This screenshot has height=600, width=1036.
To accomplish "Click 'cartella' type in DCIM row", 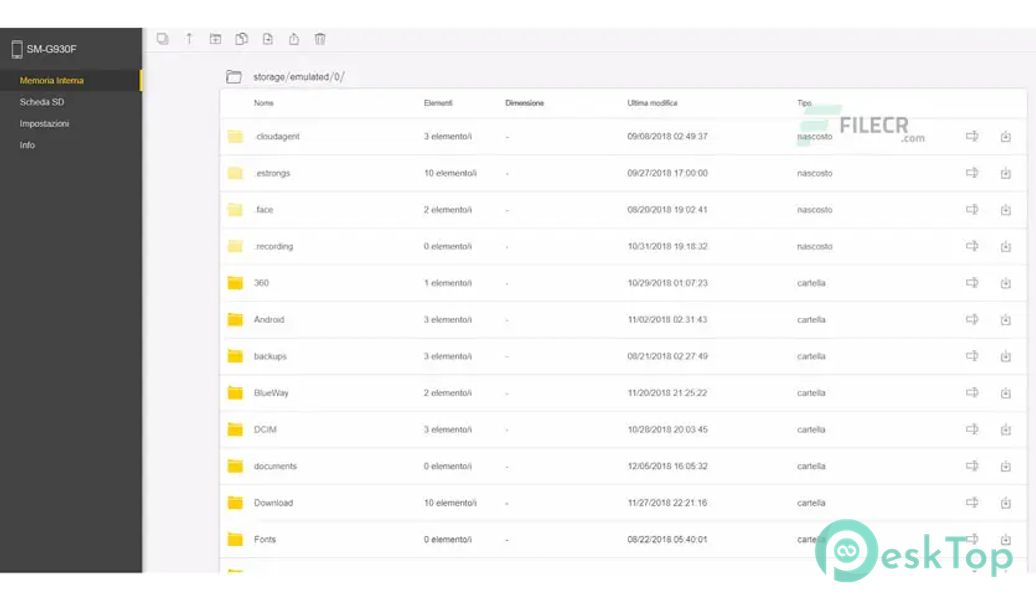I will coord(811,430).
